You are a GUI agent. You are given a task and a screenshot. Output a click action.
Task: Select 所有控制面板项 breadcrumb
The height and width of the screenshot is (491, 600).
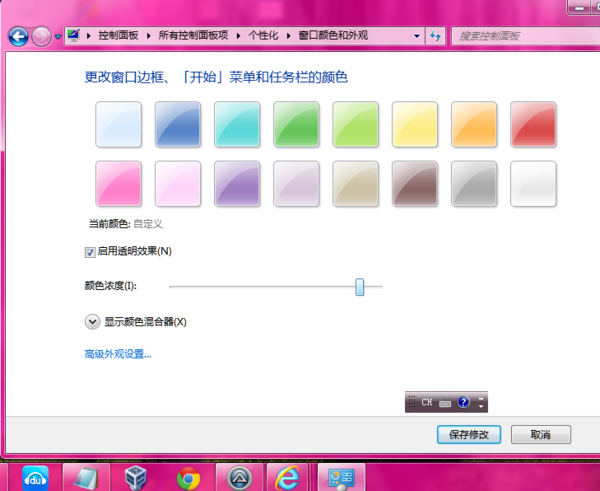pyautogui.click(x=193, y=36)
